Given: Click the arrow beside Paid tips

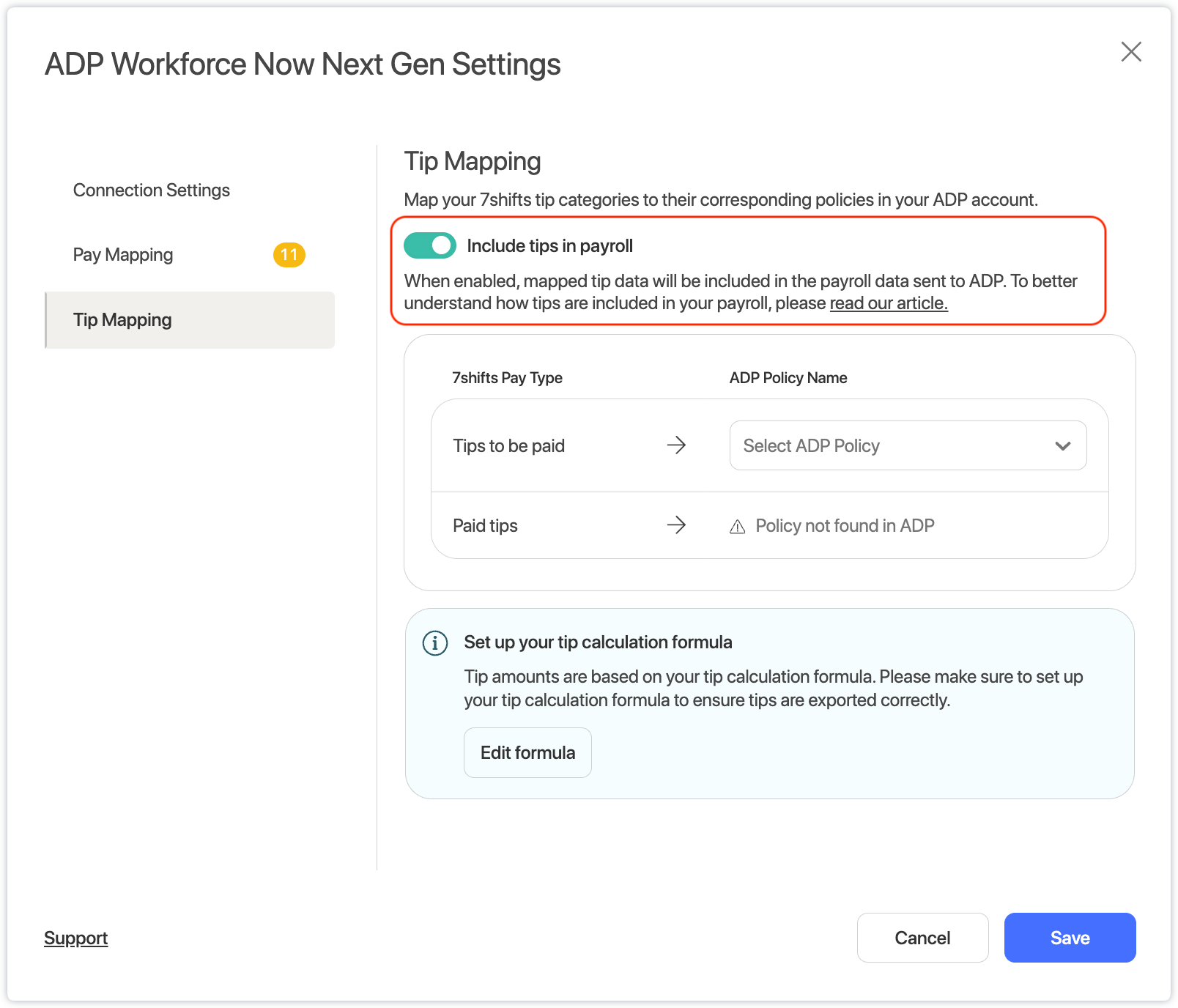Looking at the screenshot, I should (x=676, y=525).
